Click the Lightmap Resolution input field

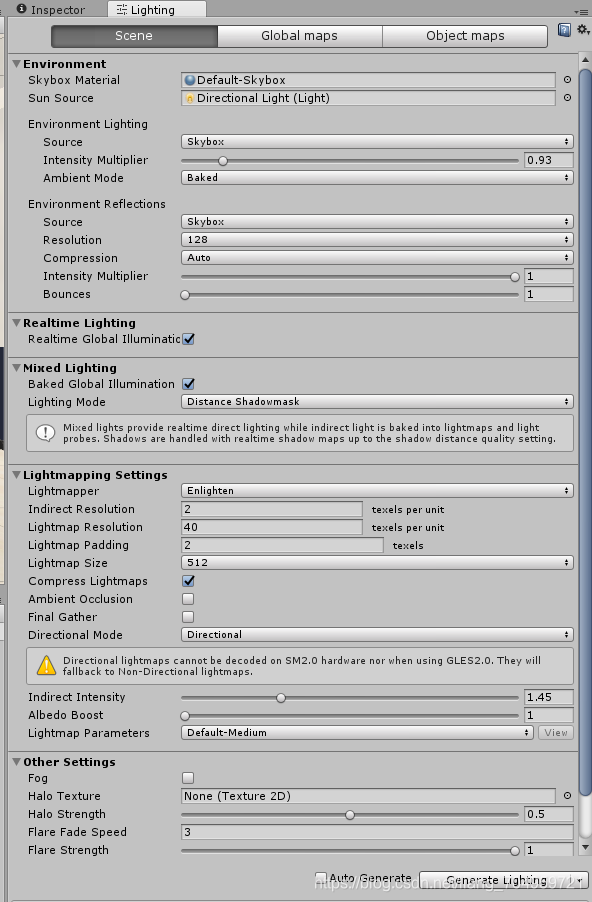pyautogui.click(x=272, y=527)
